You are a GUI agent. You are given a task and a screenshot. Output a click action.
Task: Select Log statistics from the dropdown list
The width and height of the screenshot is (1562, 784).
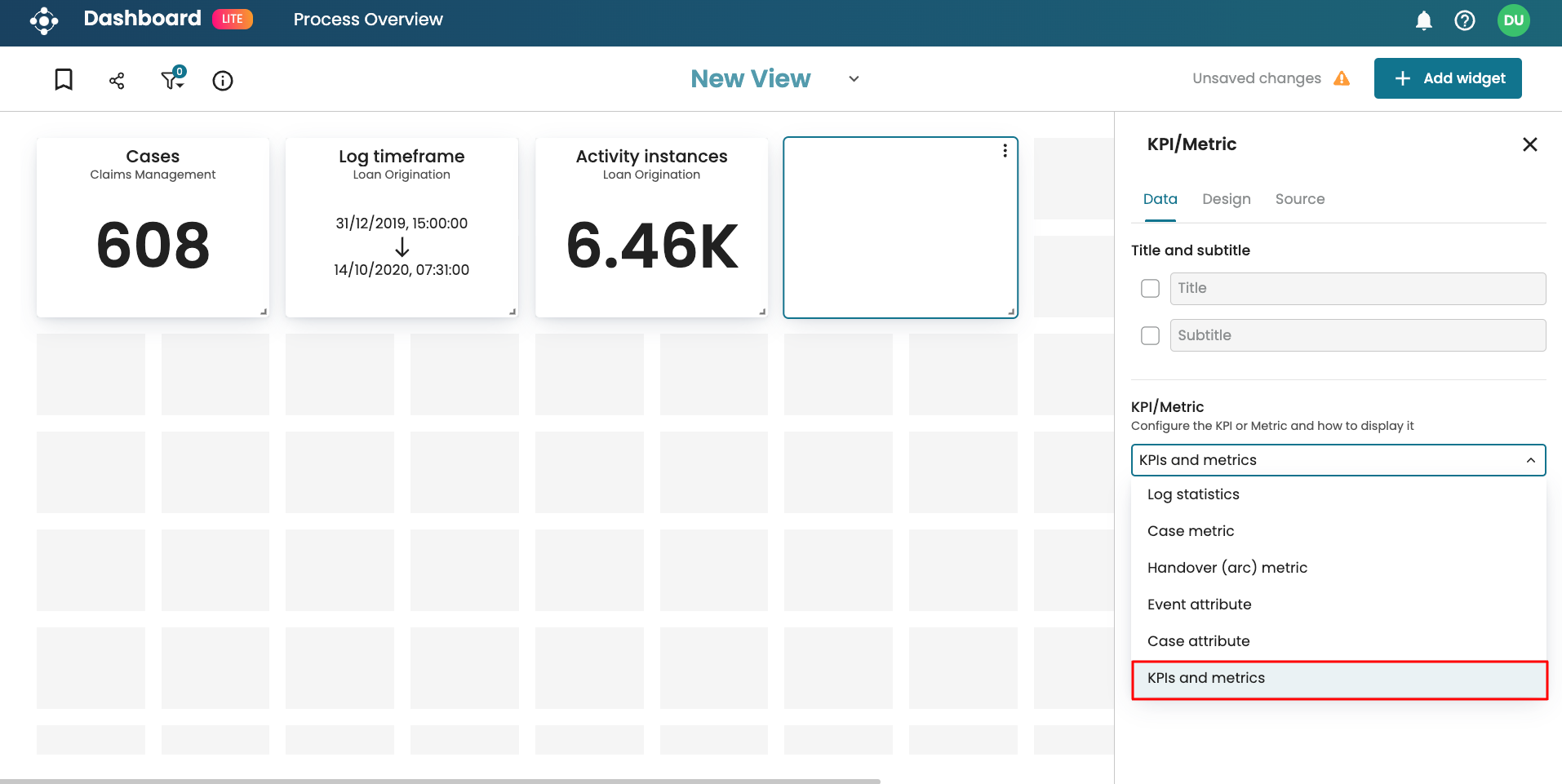(1193, 494)
